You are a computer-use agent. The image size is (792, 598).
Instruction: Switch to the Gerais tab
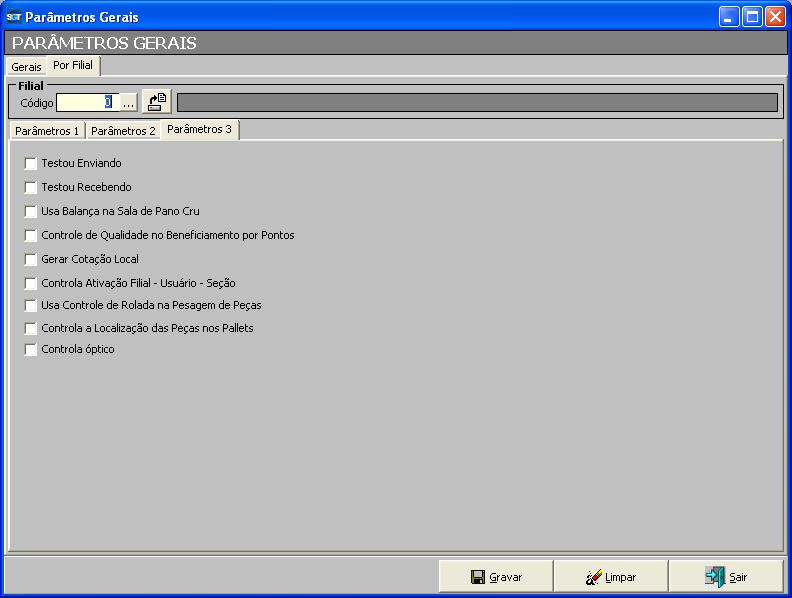pyautogui.click(x=26, y=67)
